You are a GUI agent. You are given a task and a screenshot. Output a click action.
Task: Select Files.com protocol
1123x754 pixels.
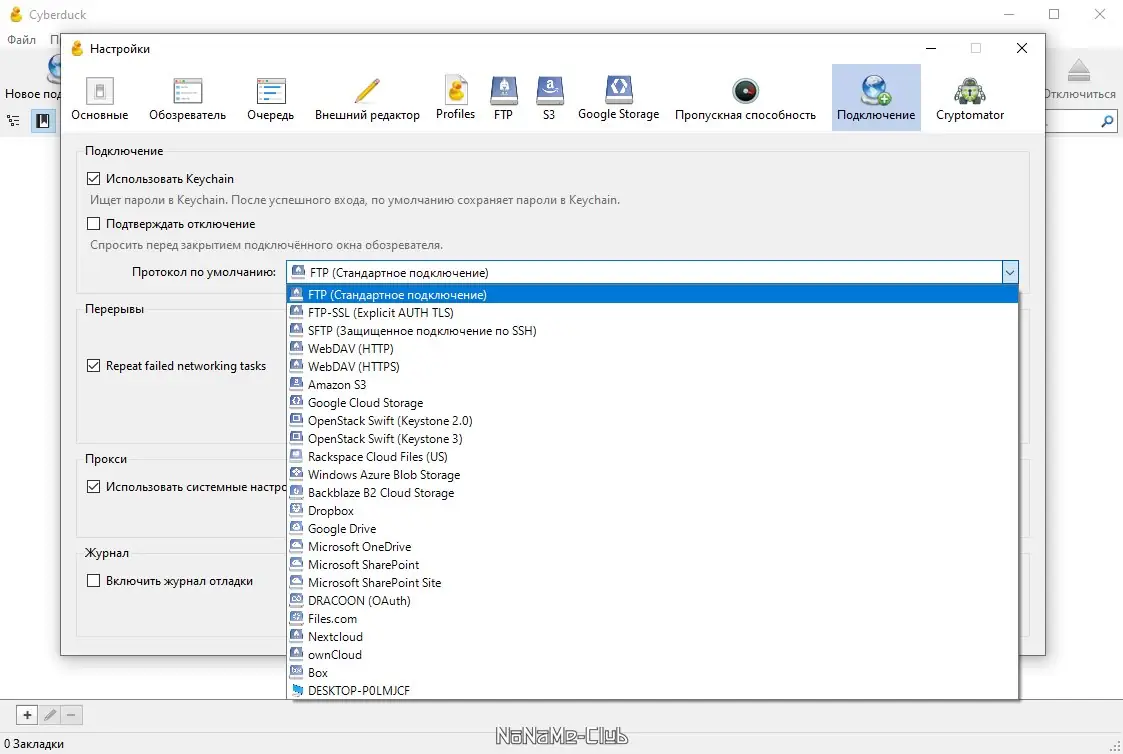point(652,619)
